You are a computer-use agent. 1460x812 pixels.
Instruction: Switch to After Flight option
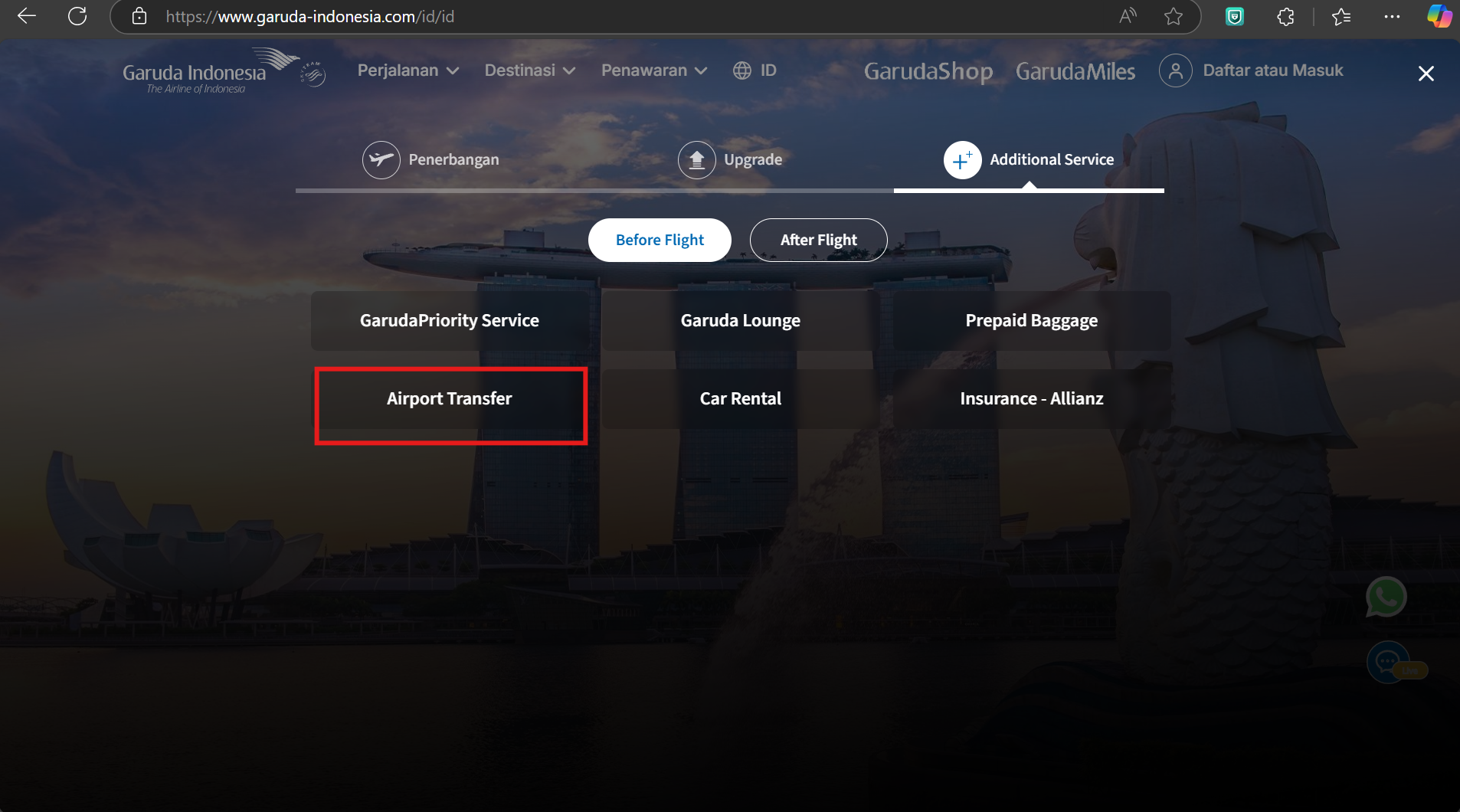point(818,240)
